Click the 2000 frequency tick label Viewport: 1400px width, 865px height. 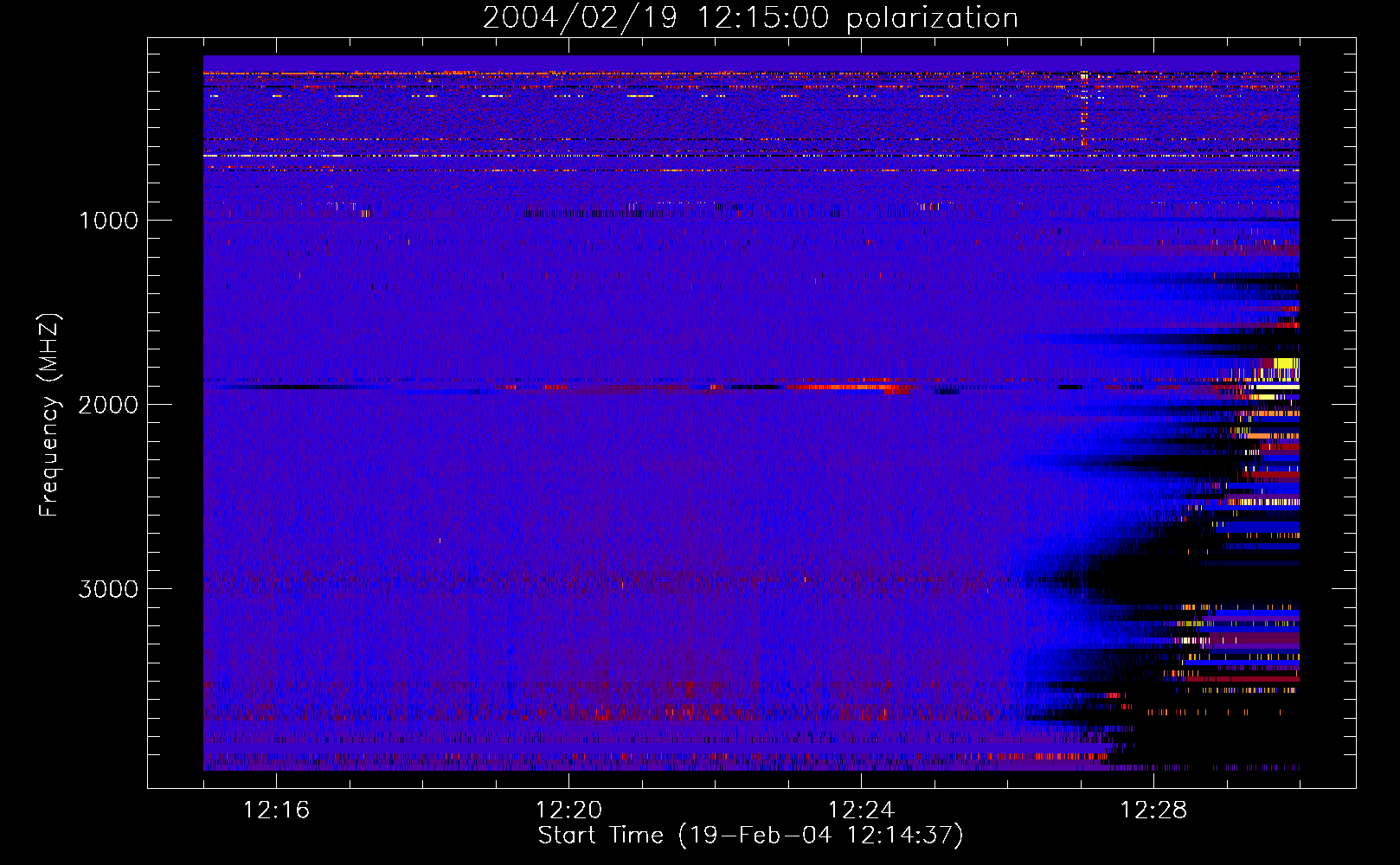pyautogui.click(x=108, y=405)
